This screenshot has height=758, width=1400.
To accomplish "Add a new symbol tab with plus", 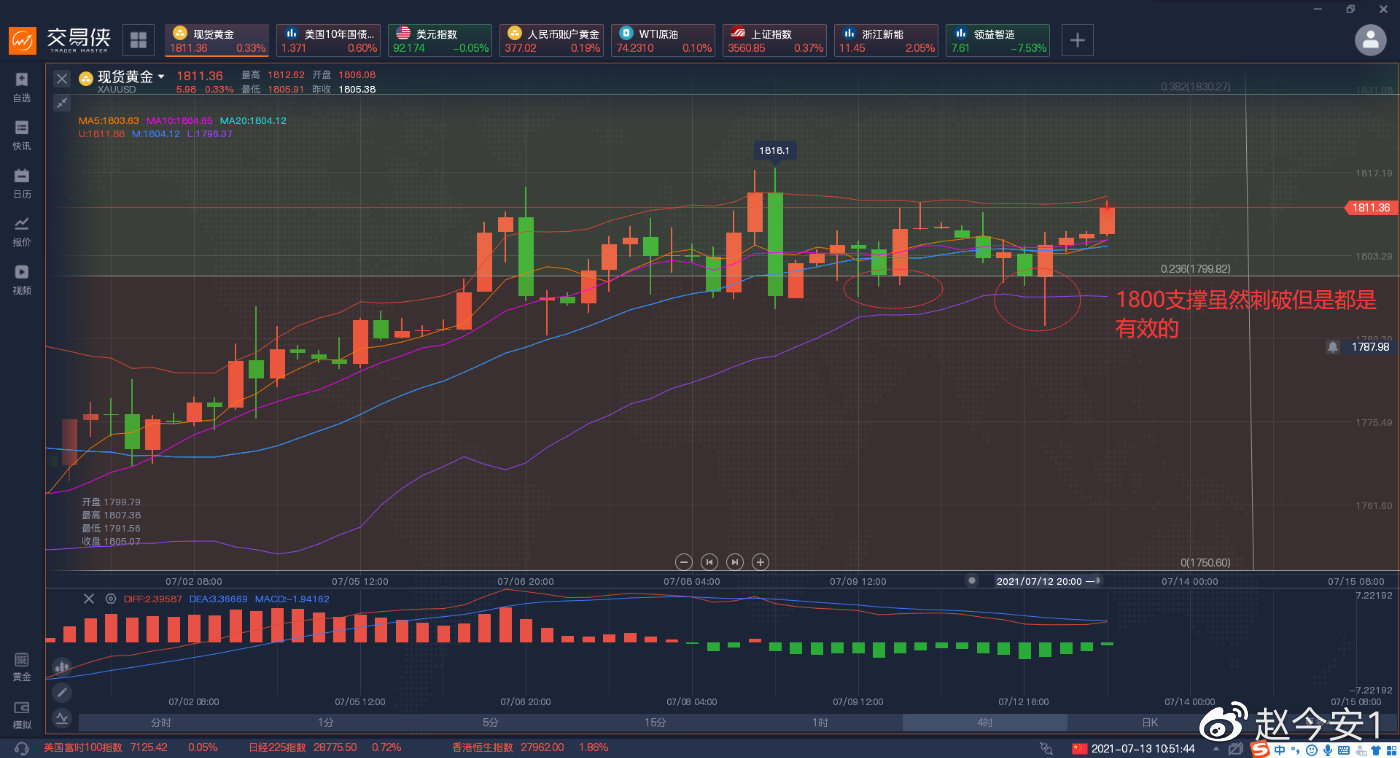I will (1077, 40).
